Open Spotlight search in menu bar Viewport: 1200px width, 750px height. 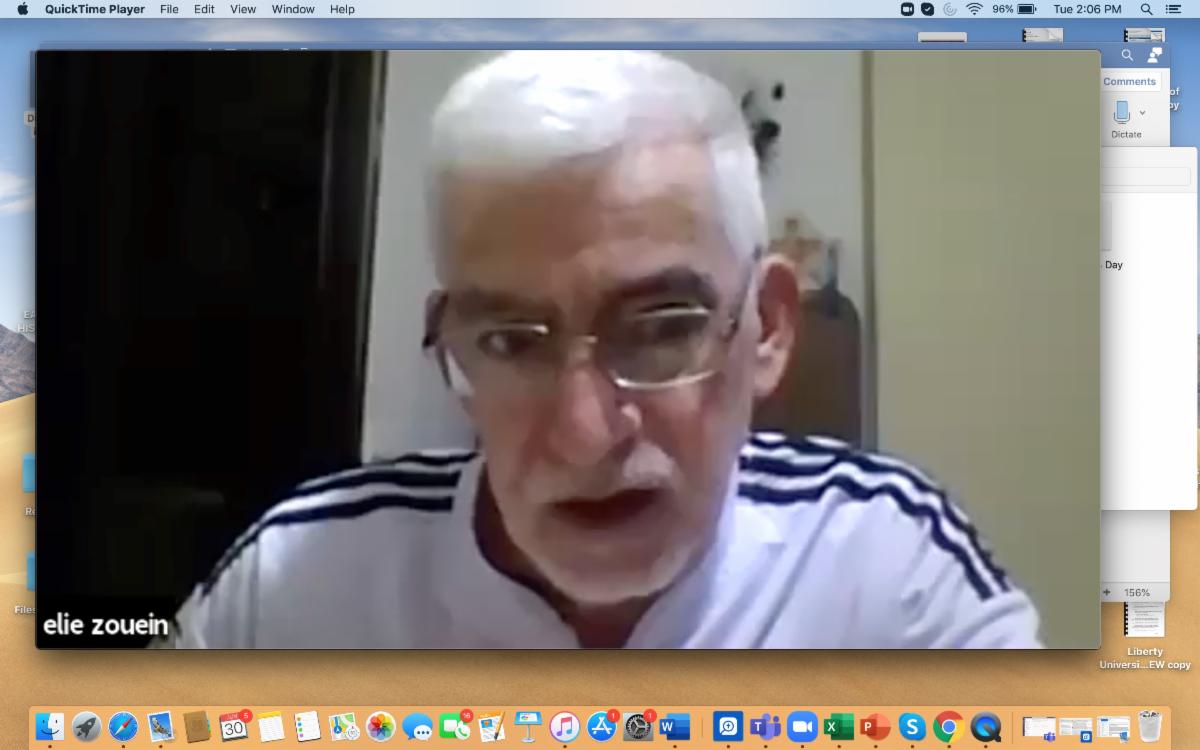tap(1147, 9)
